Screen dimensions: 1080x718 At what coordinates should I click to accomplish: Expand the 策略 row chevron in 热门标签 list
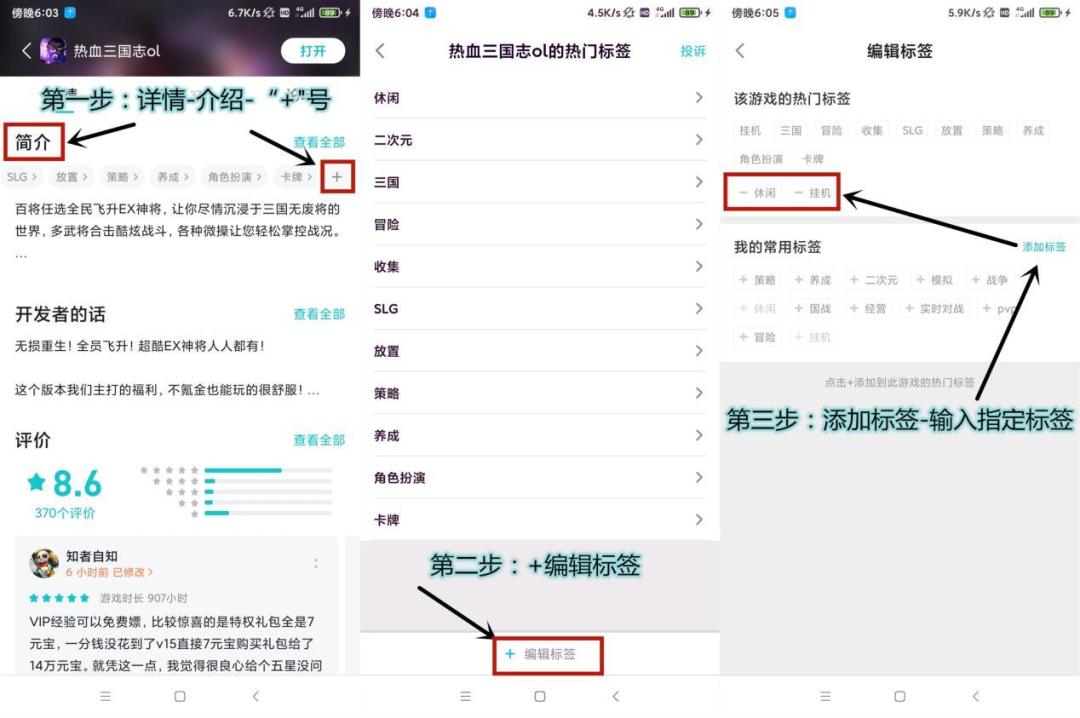pyautogui.click(x=699, y=393)
